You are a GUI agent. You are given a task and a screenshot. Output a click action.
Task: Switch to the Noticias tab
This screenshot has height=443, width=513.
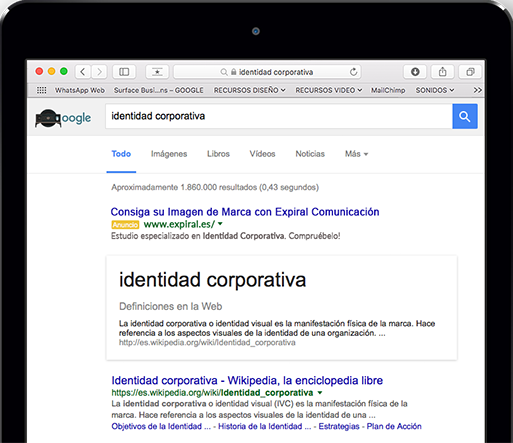(x=310, y=154)
